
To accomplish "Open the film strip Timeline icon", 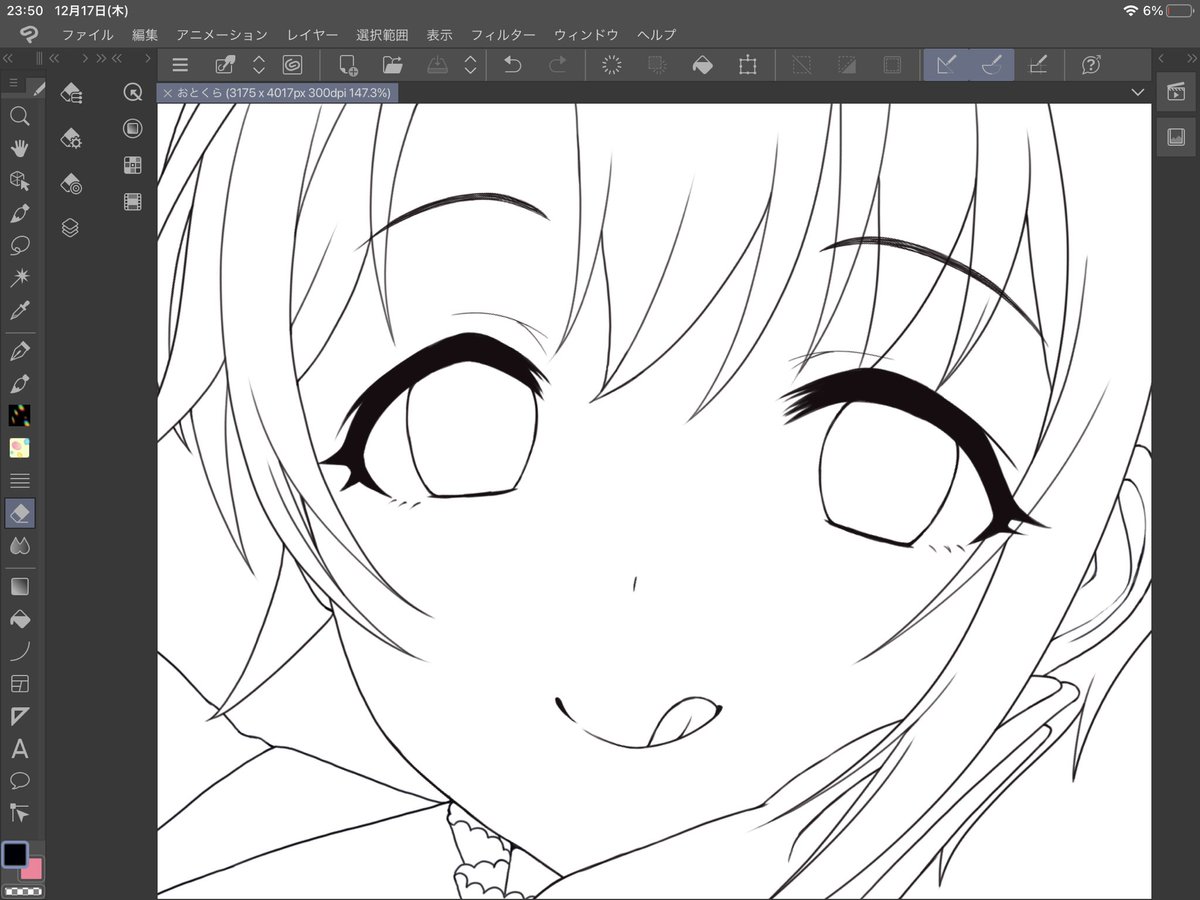I will point(132,202).
